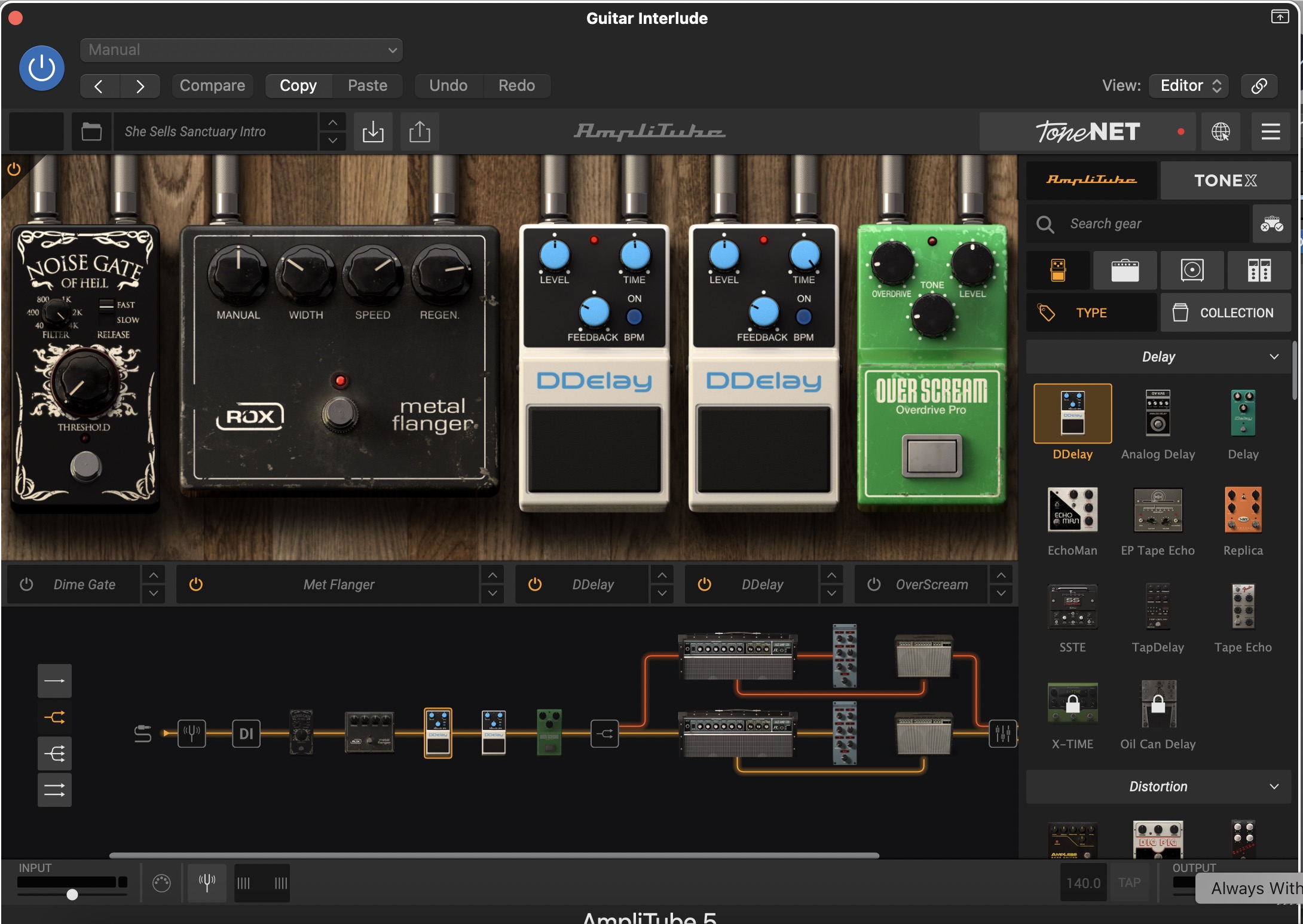
Task: Click the link chain icon
Action: 1259,86
